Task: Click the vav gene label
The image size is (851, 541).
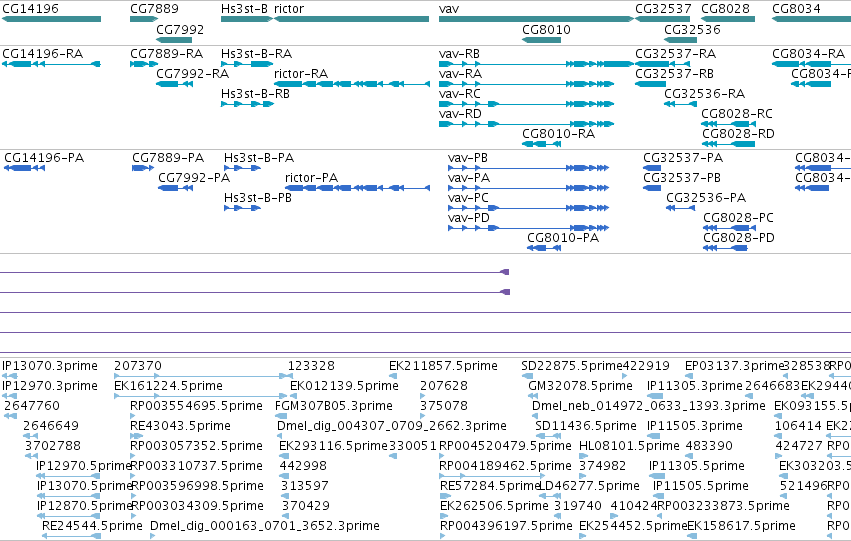Action: [449, 9]
